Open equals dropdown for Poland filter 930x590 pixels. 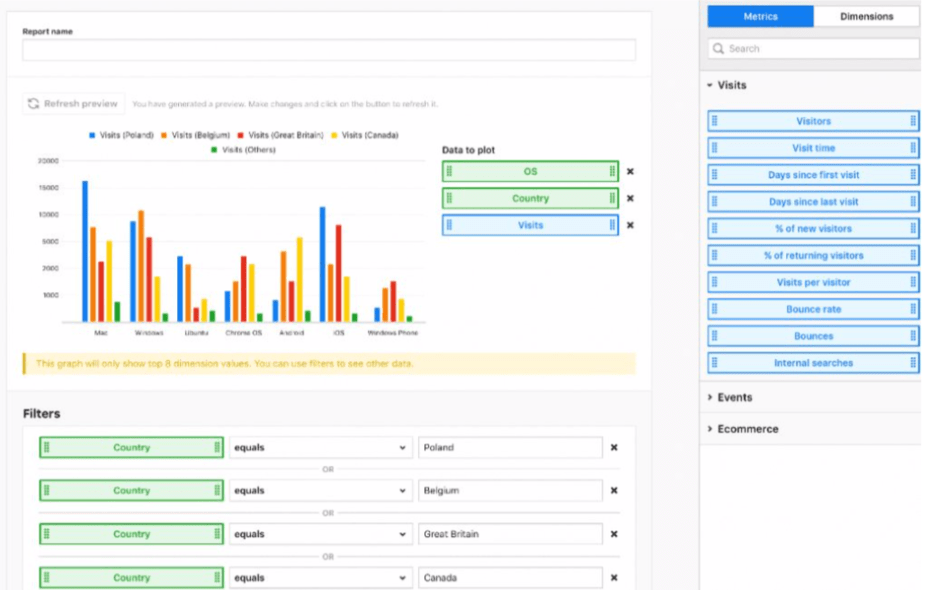(x=320, y=448)
